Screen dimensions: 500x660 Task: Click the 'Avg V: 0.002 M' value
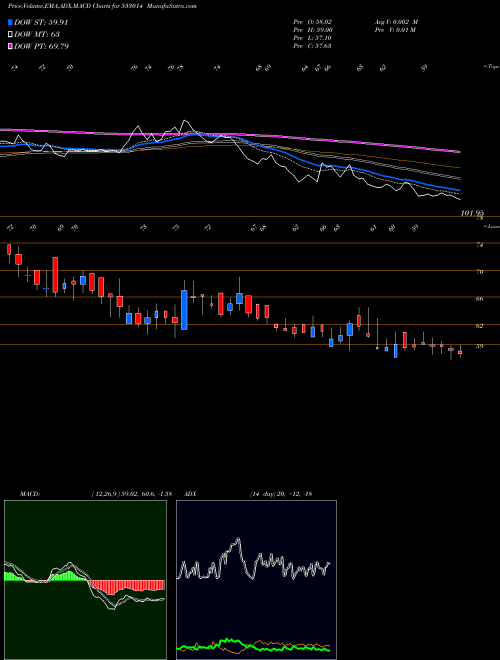396,21
